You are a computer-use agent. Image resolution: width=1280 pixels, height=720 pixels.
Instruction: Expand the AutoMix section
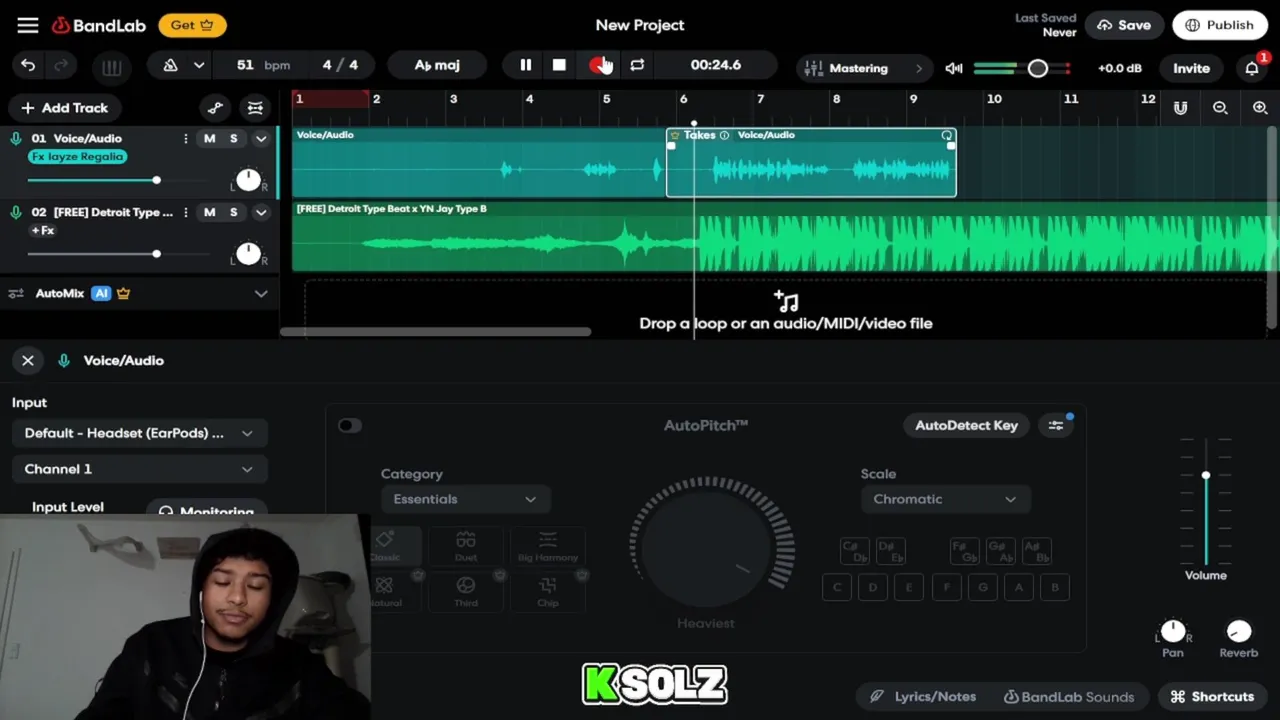coord(261,294)
